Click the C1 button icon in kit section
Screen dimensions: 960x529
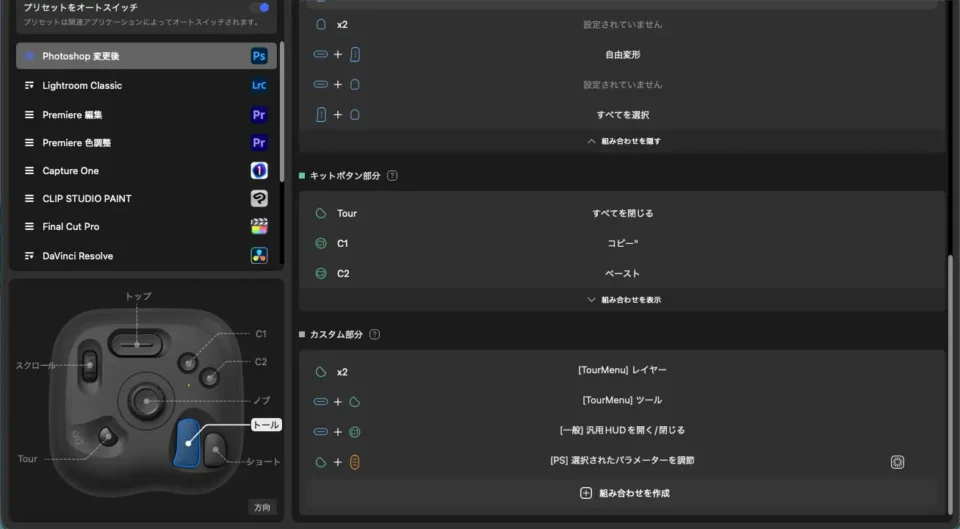(x=320, y=243)
